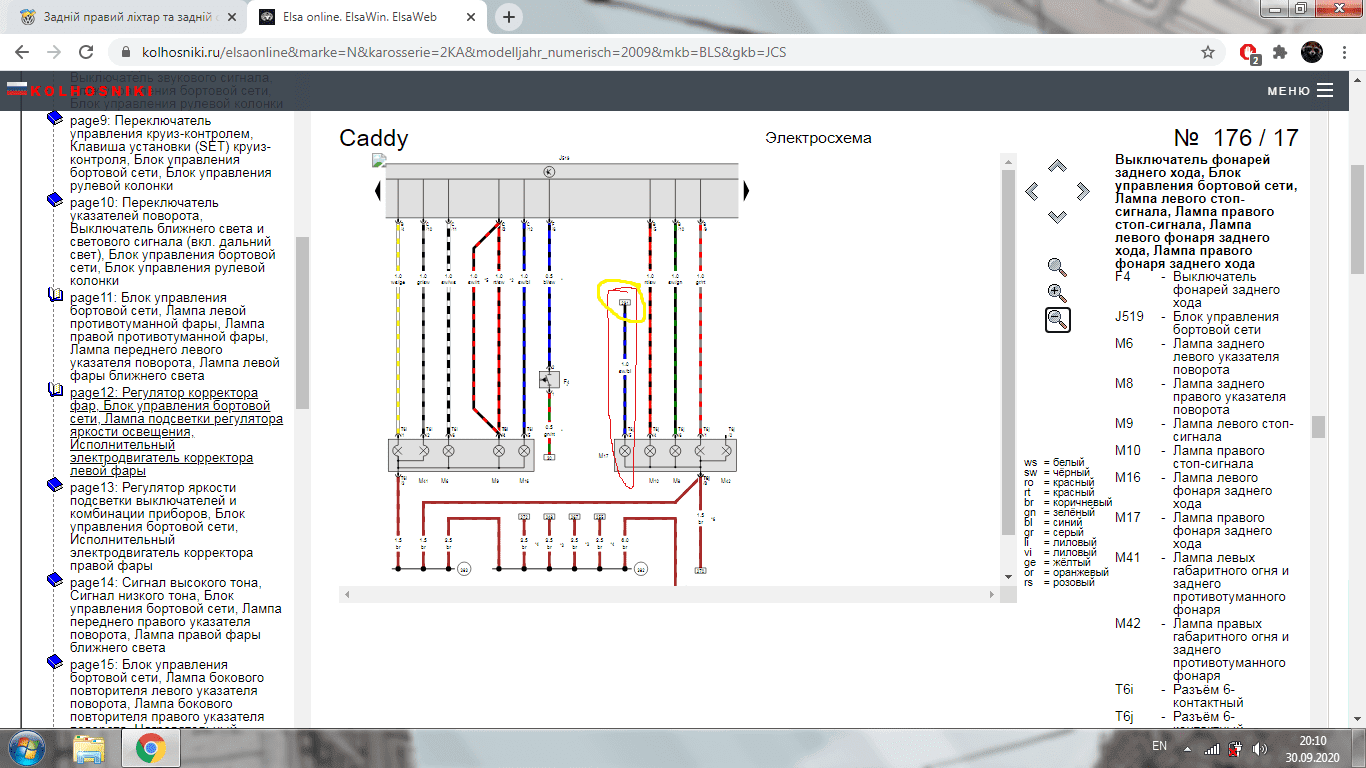Open Chrome three-dot menu
This screenshot has width=1366, height=768.
coord(1344,52)
